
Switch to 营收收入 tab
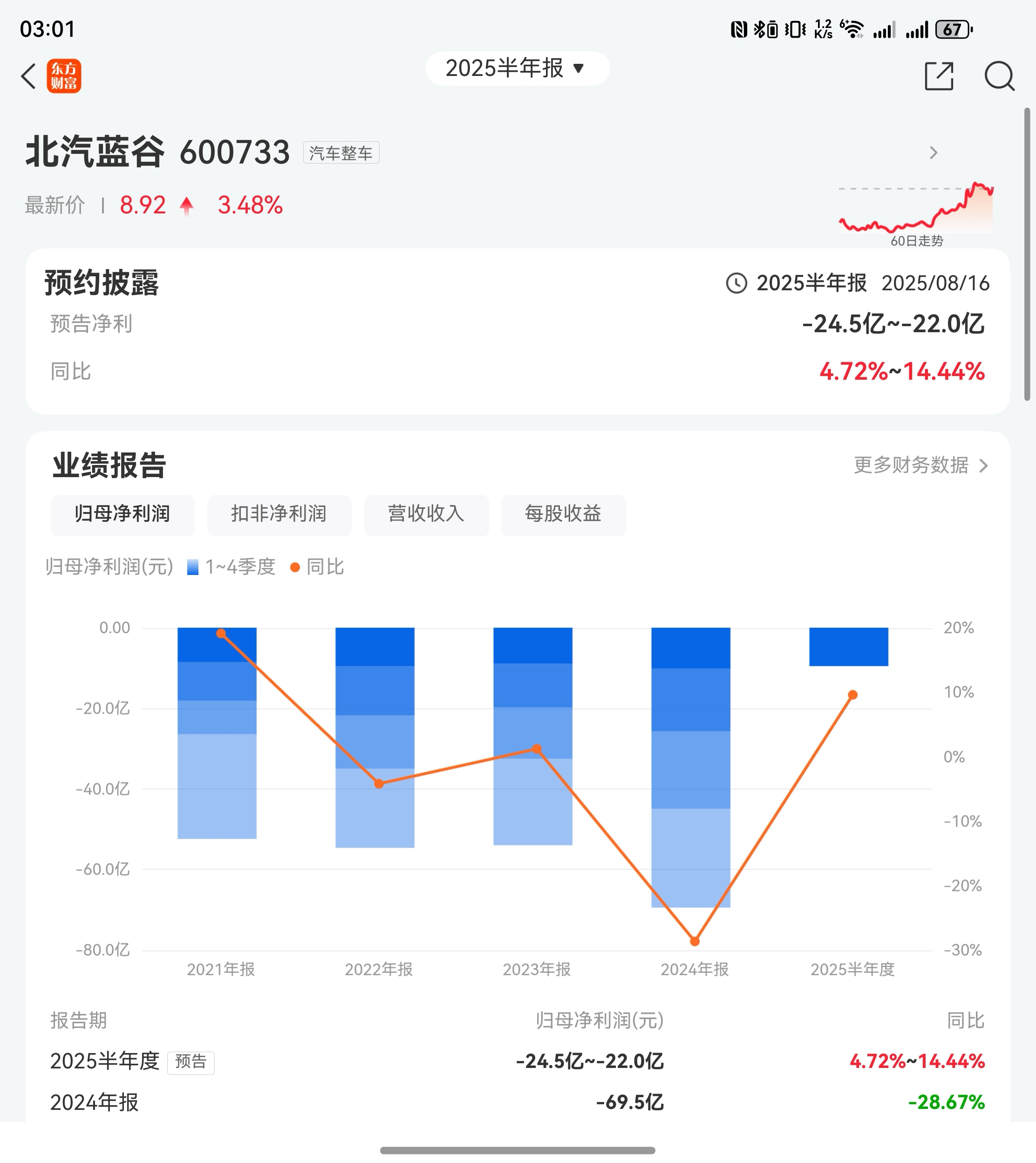pyautogui.click(x=426, y=514)
